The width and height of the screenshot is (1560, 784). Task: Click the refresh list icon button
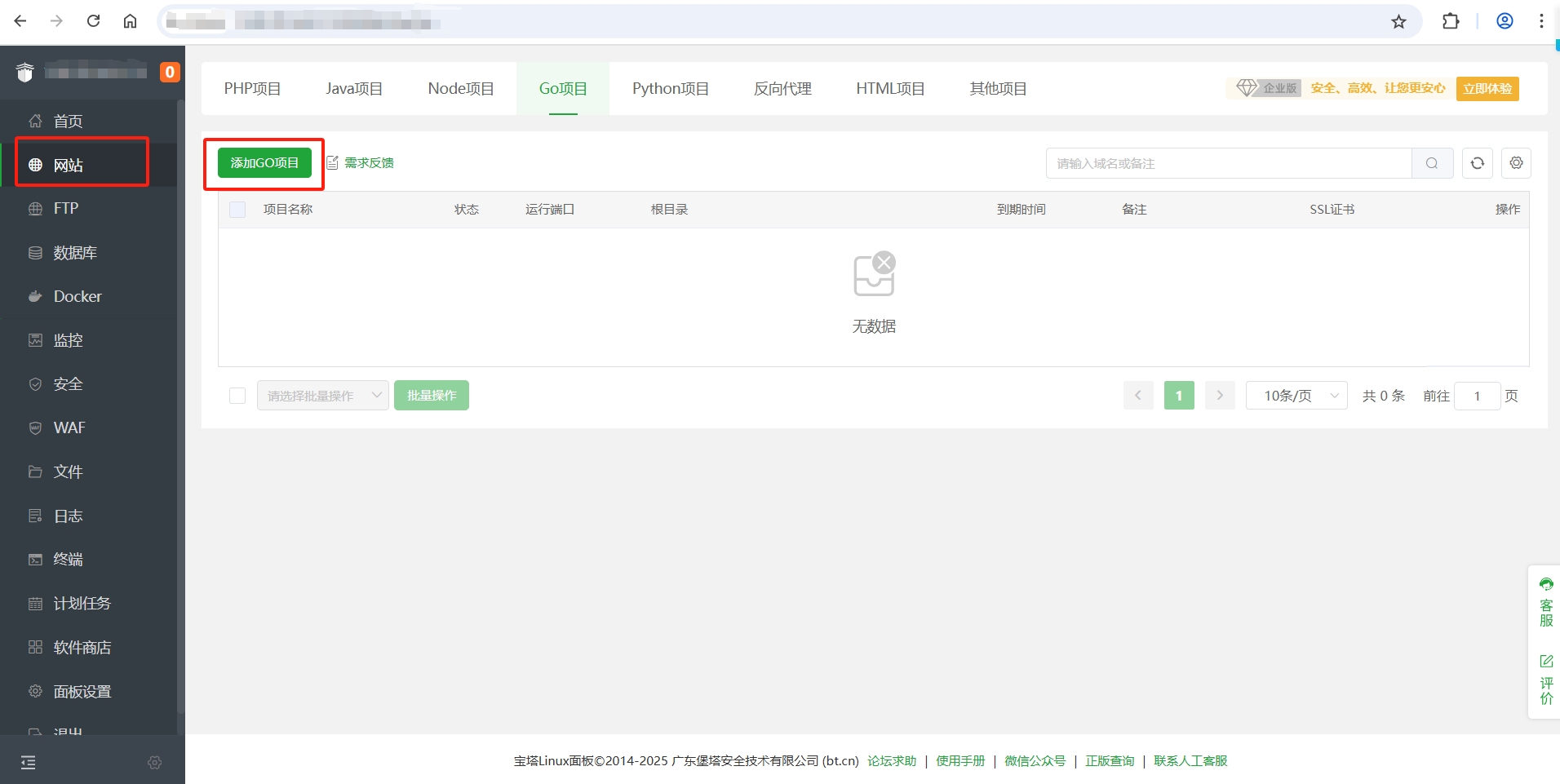coord(1477,163)
